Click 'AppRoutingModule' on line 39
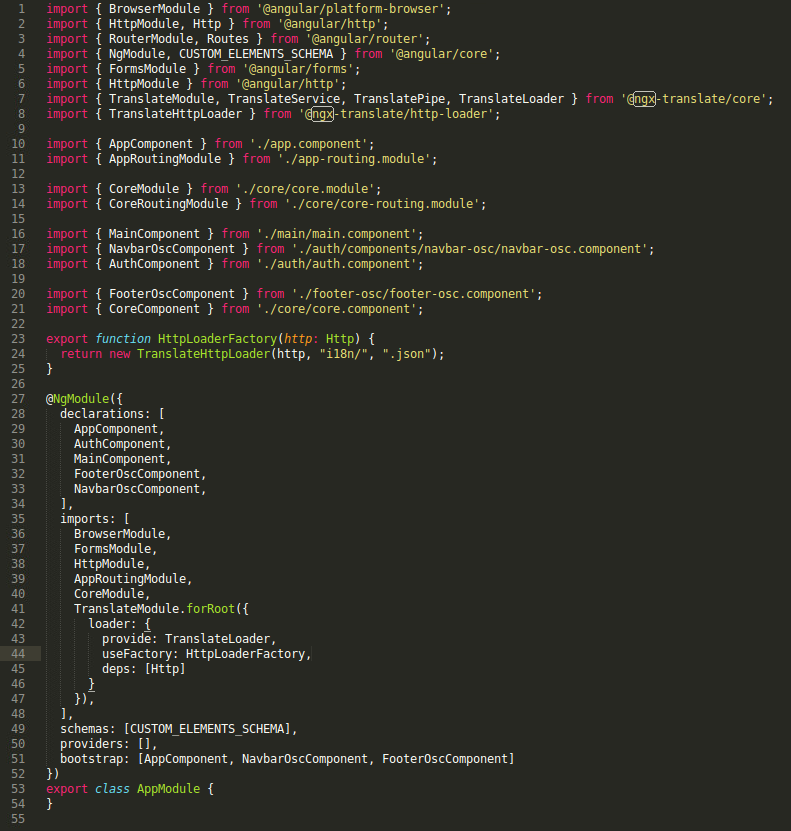Viewport: 791px width, 831px height. pyautogui.click(x=130, y=579)
